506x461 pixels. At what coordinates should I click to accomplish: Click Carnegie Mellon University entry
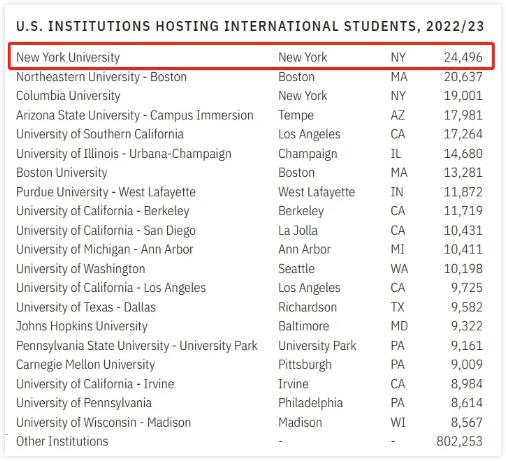click(85, 364)
